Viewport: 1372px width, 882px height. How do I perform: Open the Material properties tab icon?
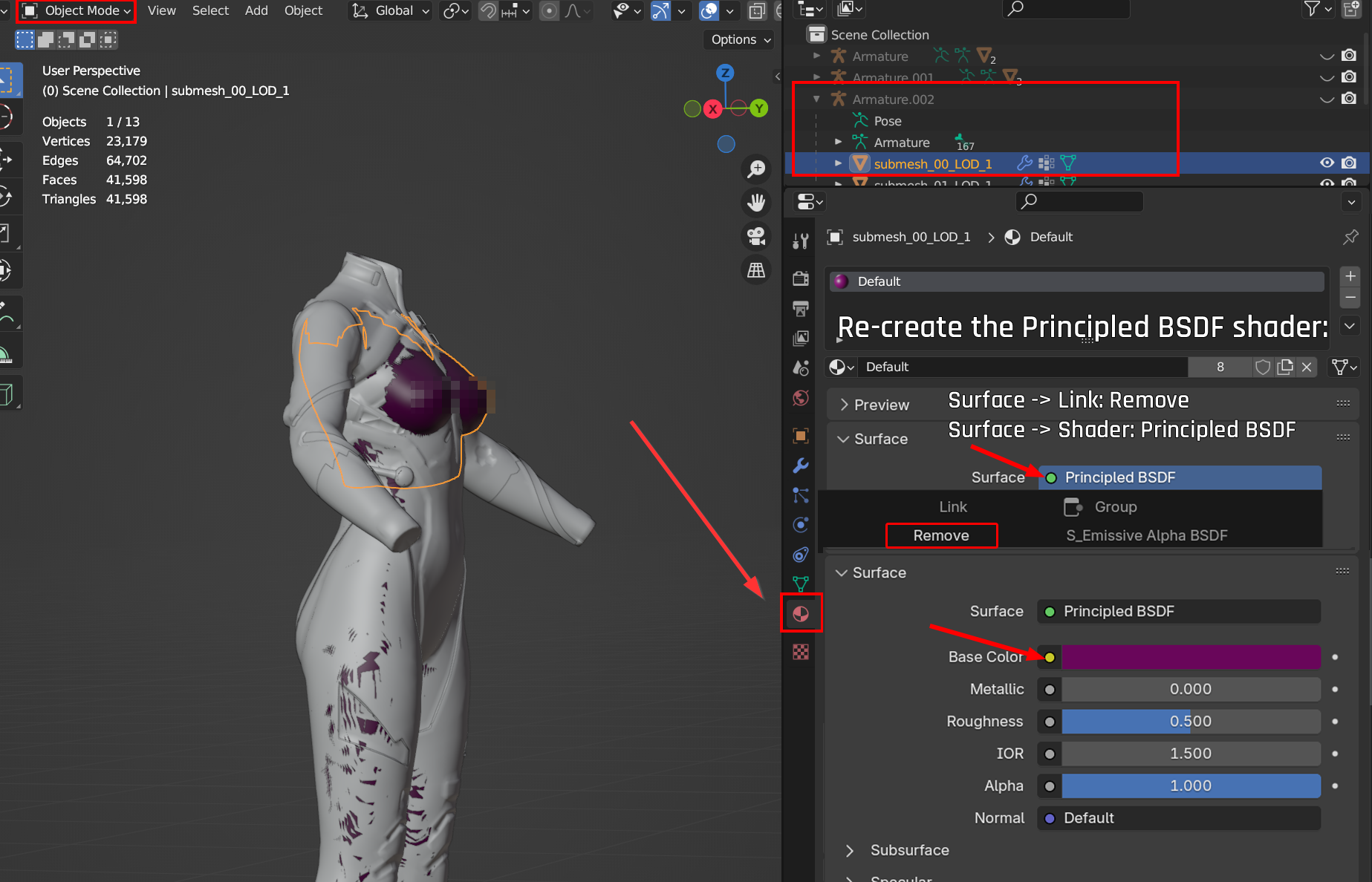click(x=801, y=614)
